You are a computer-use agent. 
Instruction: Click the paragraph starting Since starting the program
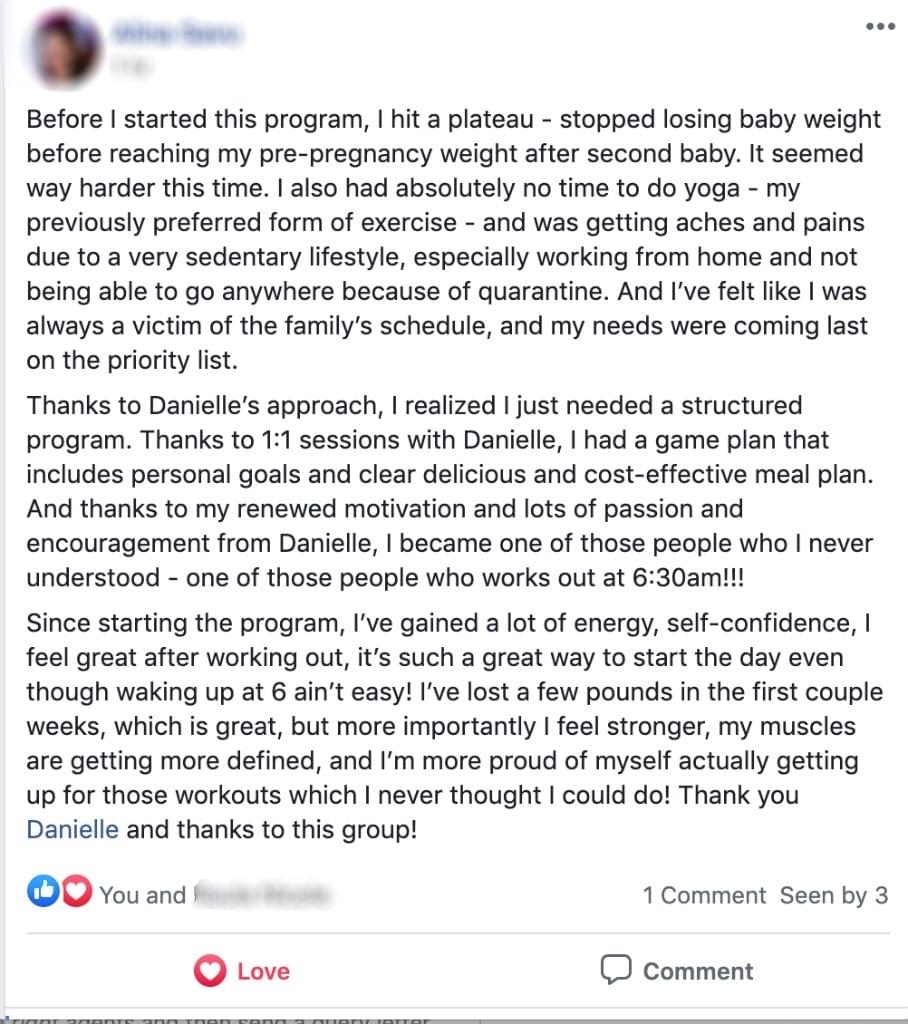point(455,726)
